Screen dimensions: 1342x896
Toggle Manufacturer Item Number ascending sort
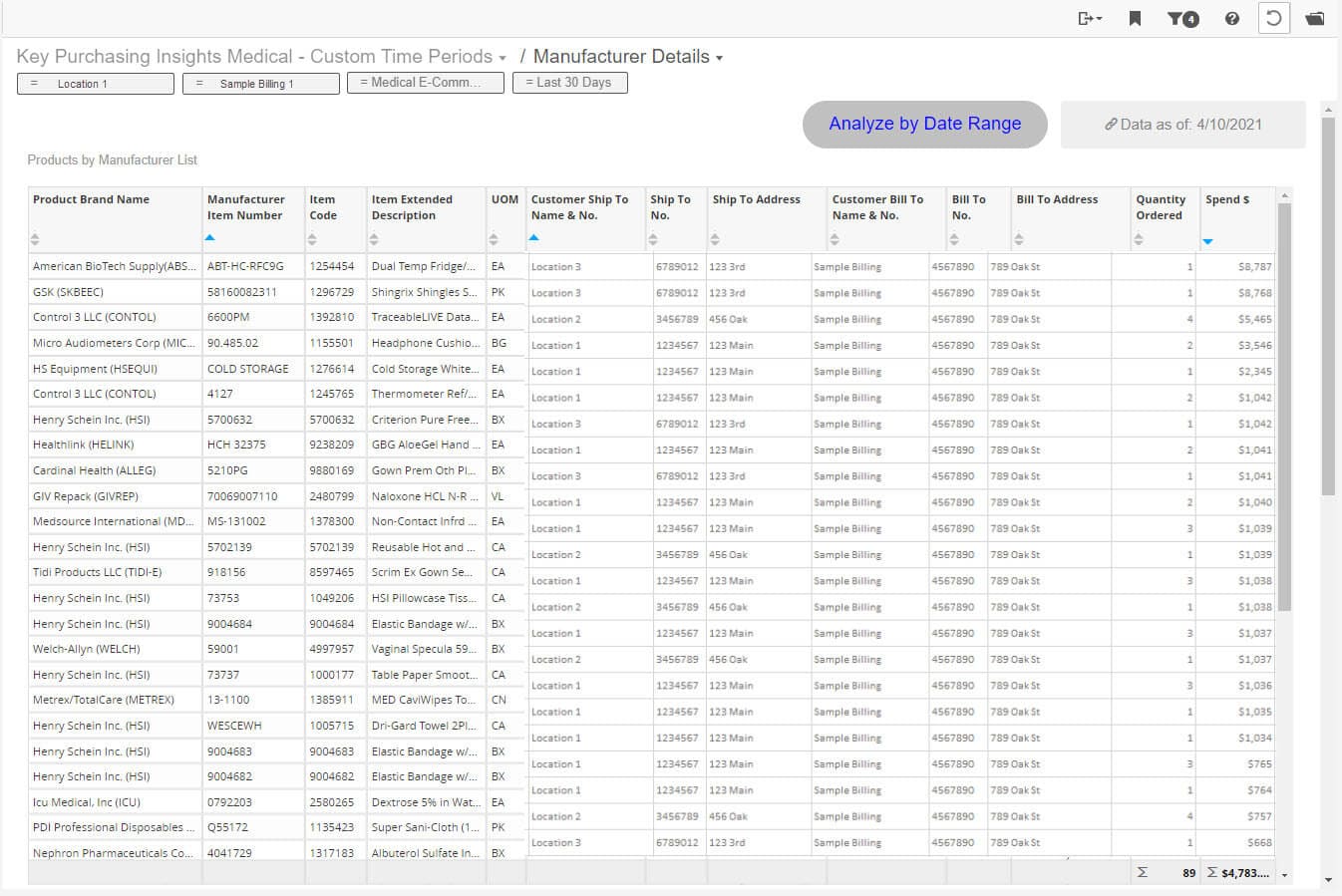(x=209, y=238)
